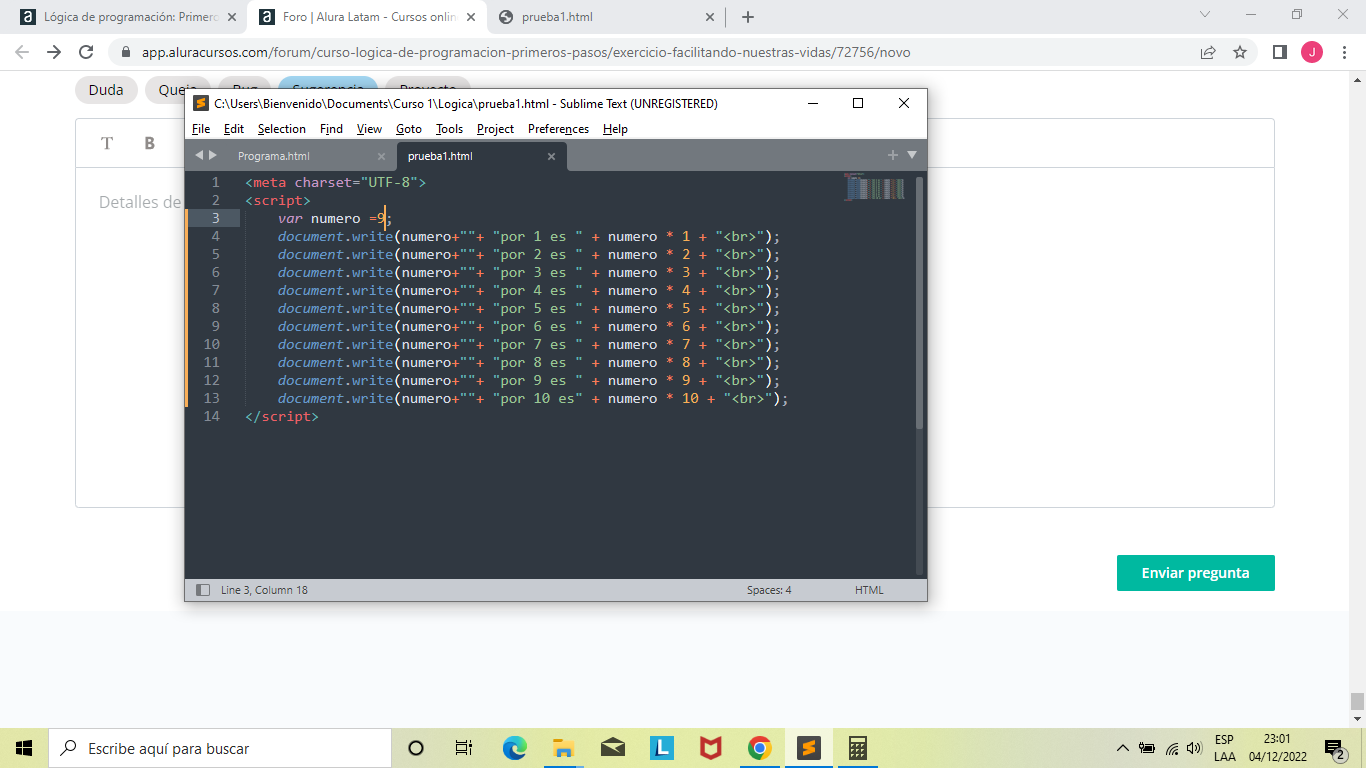The width and height of the screenshot is (1366, 768).
Task: Open the Calculator taskbar icon
Action: coord(857,748)
